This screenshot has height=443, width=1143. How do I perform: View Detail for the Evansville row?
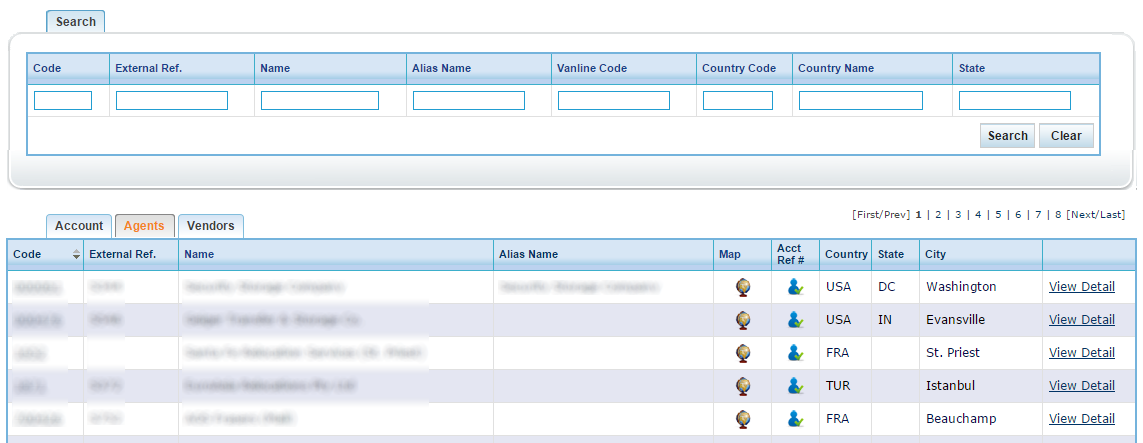[1082, 320]
